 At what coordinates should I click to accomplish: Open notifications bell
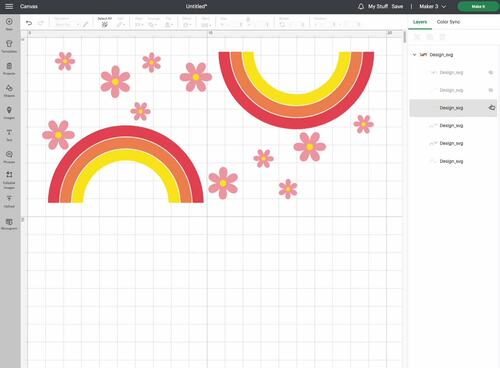point(361,6)
